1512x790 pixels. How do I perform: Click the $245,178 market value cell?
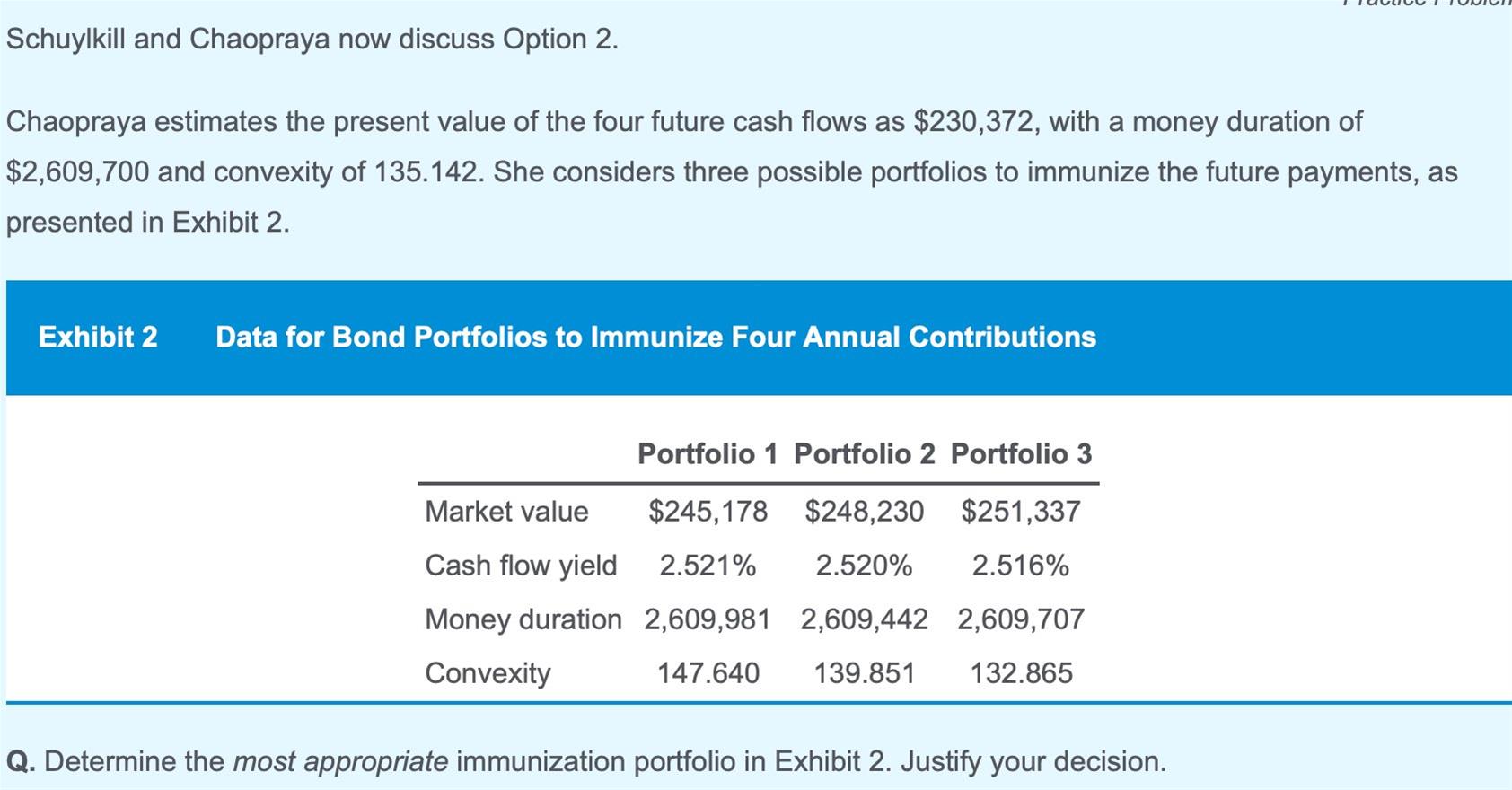pyautogui.click(x=708, y=512)
